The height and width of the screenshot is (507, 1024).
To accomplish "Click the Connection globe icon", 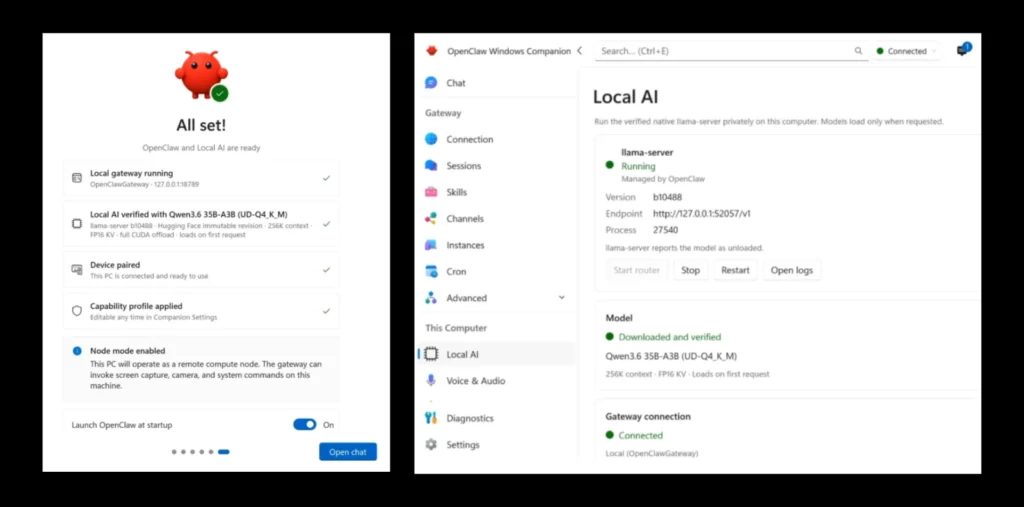I will 431,139.
